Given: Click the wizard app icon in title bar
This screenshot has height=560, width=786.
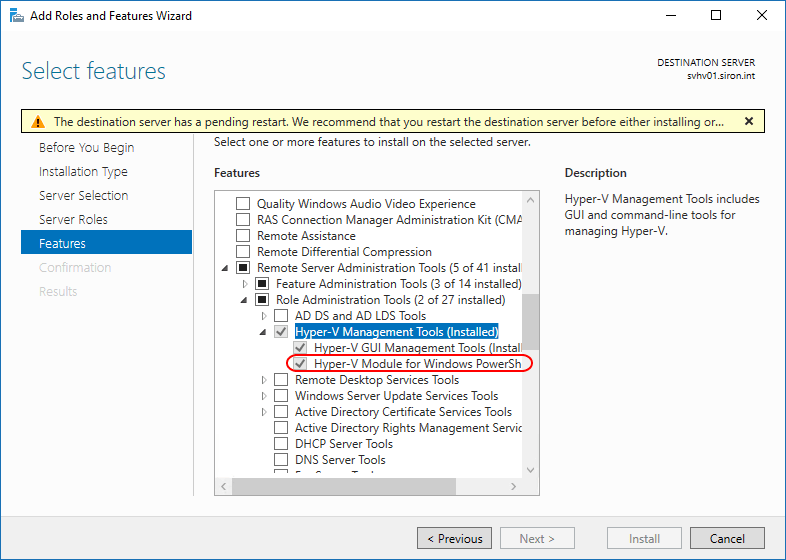Looking at the screenshot, I should coord(17,16).
